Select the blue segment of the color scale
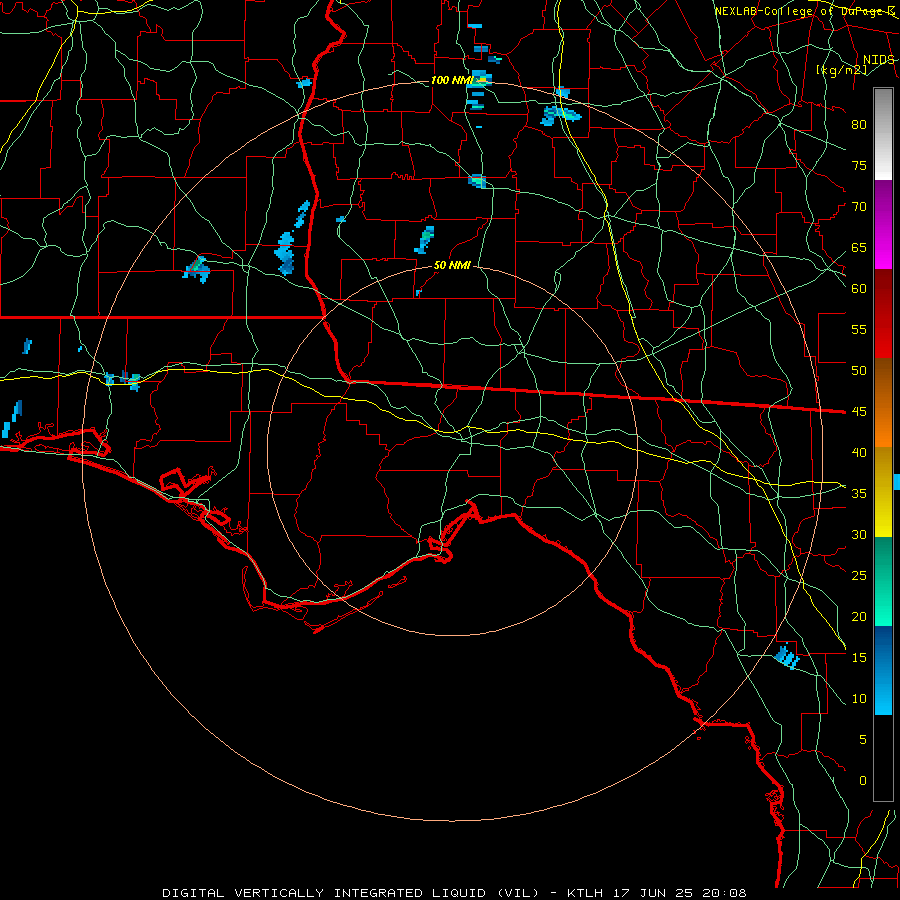This screenshot has width=900, height=900. click(x=883, y=670)
